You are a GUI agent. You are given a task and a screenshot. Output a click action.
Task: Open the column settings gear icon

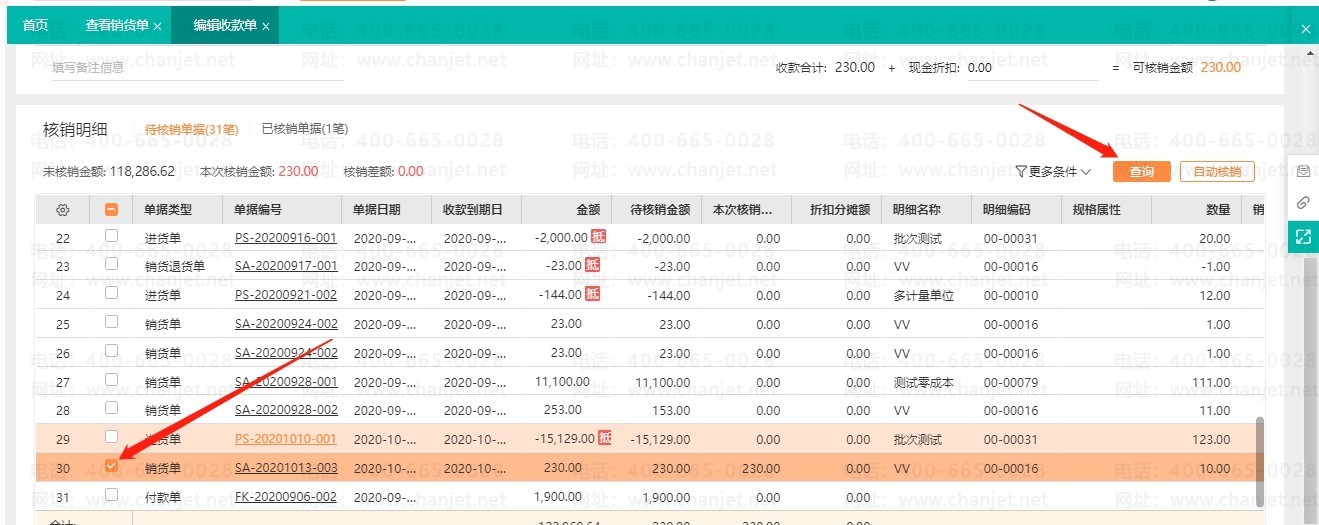63,211
